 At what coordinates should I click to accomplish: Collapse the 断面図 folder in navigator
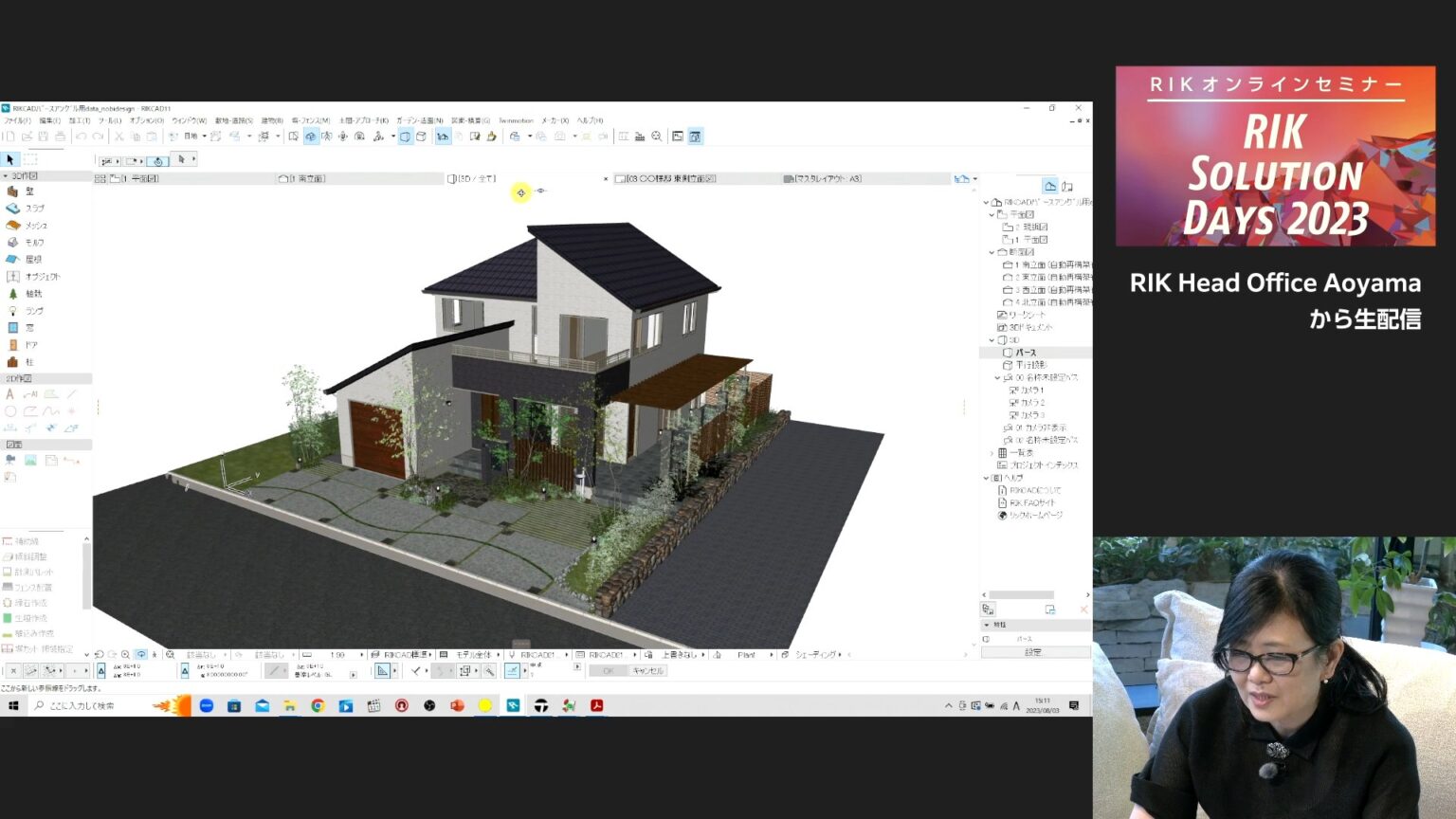[x=992, y=252]
